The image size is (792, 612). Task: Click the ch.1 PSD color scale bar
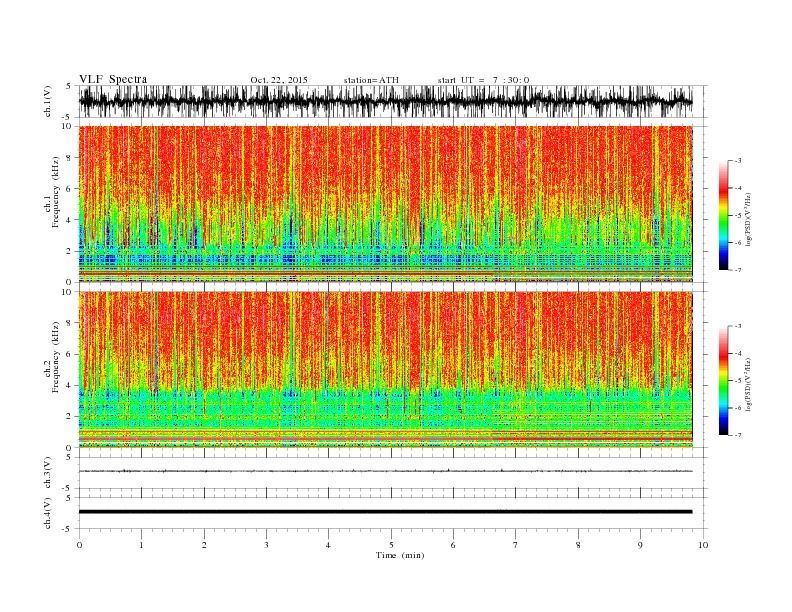pyautogui.click(x=723, y=215)
